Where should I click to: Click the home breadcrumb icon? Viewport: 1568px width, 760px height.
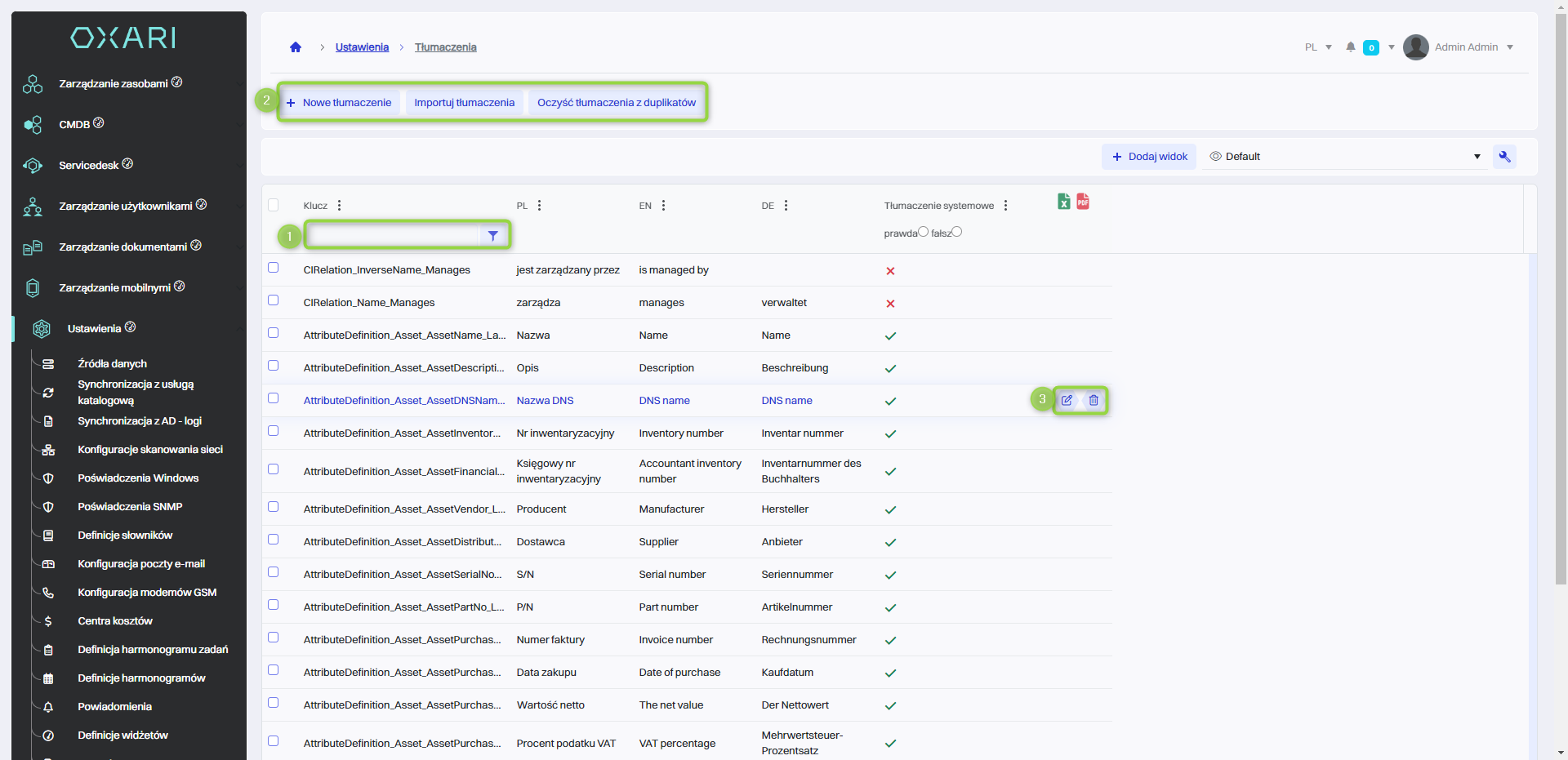[x=296, y=47]
